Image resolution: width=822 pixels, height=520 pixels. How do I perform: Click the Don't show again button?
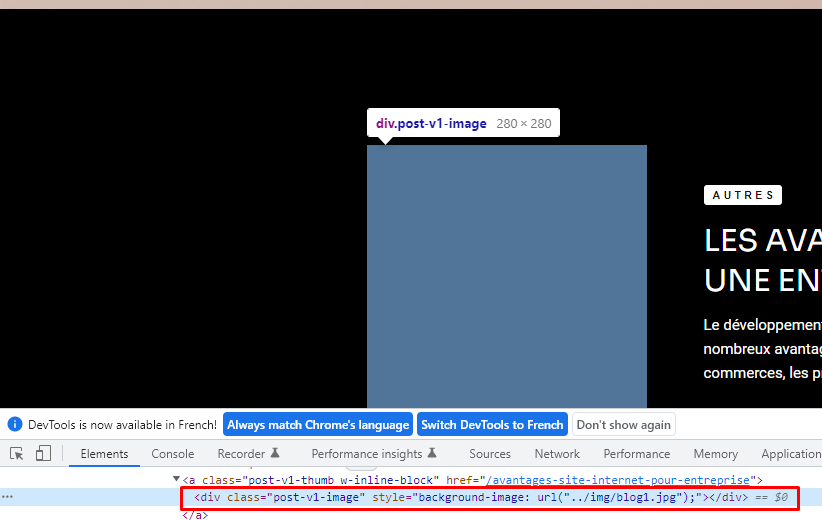click(624, 425)
